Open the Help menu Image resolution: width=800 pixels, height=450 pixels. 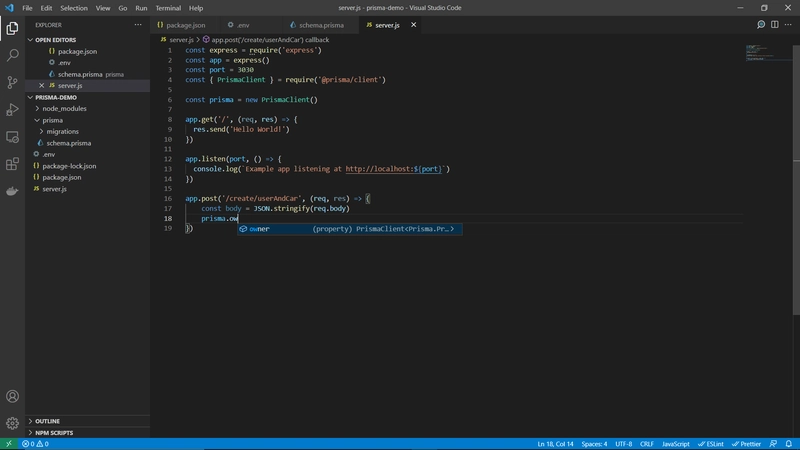(196, 8)
